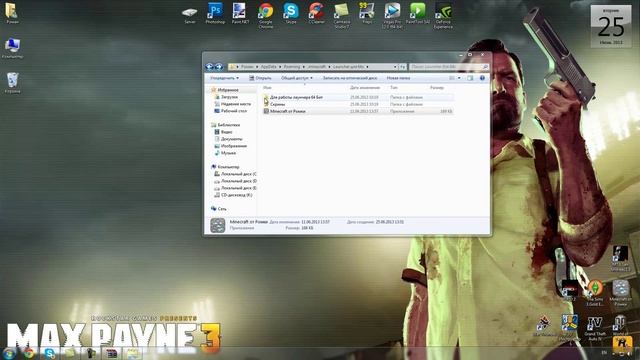This screenshot has height=360, width=640.
Task: Click the Новая папка toolbar button
Action: (398, 78)
